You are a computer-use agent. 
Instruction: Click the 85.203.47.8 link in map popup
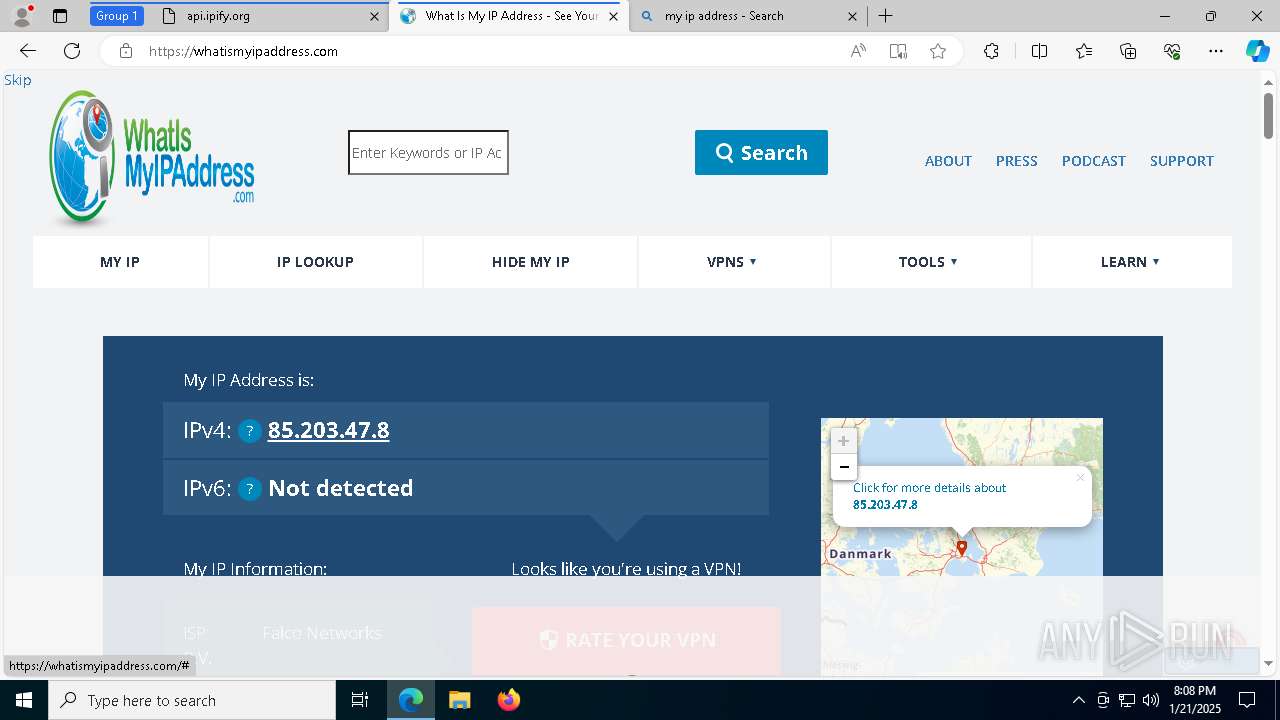(885, 505)
